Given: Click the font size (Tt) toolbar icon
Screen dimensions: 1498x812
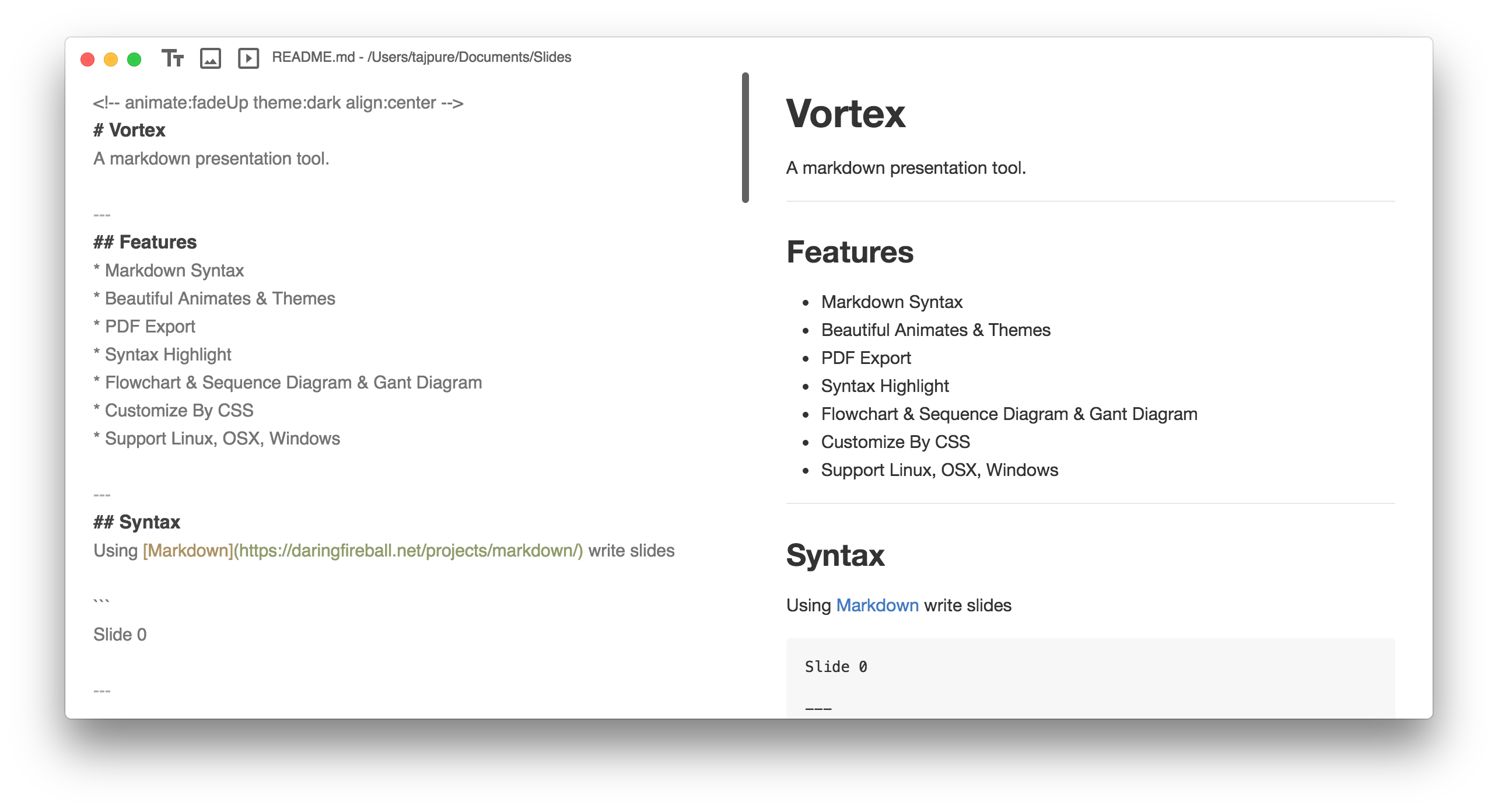Looking at the screenshot, I should point(173,58).
